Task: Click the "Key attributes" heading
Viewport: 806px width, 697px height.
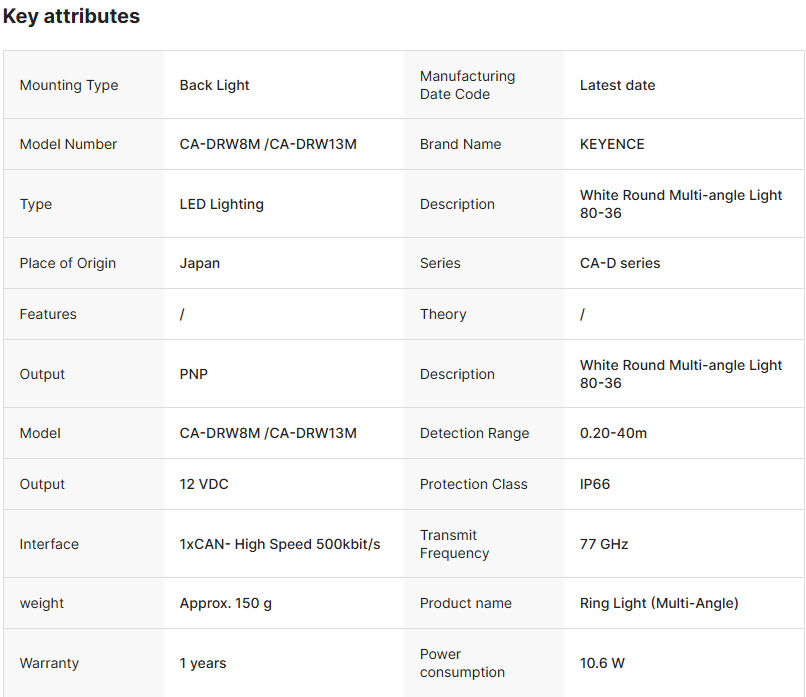Action: 72,17
